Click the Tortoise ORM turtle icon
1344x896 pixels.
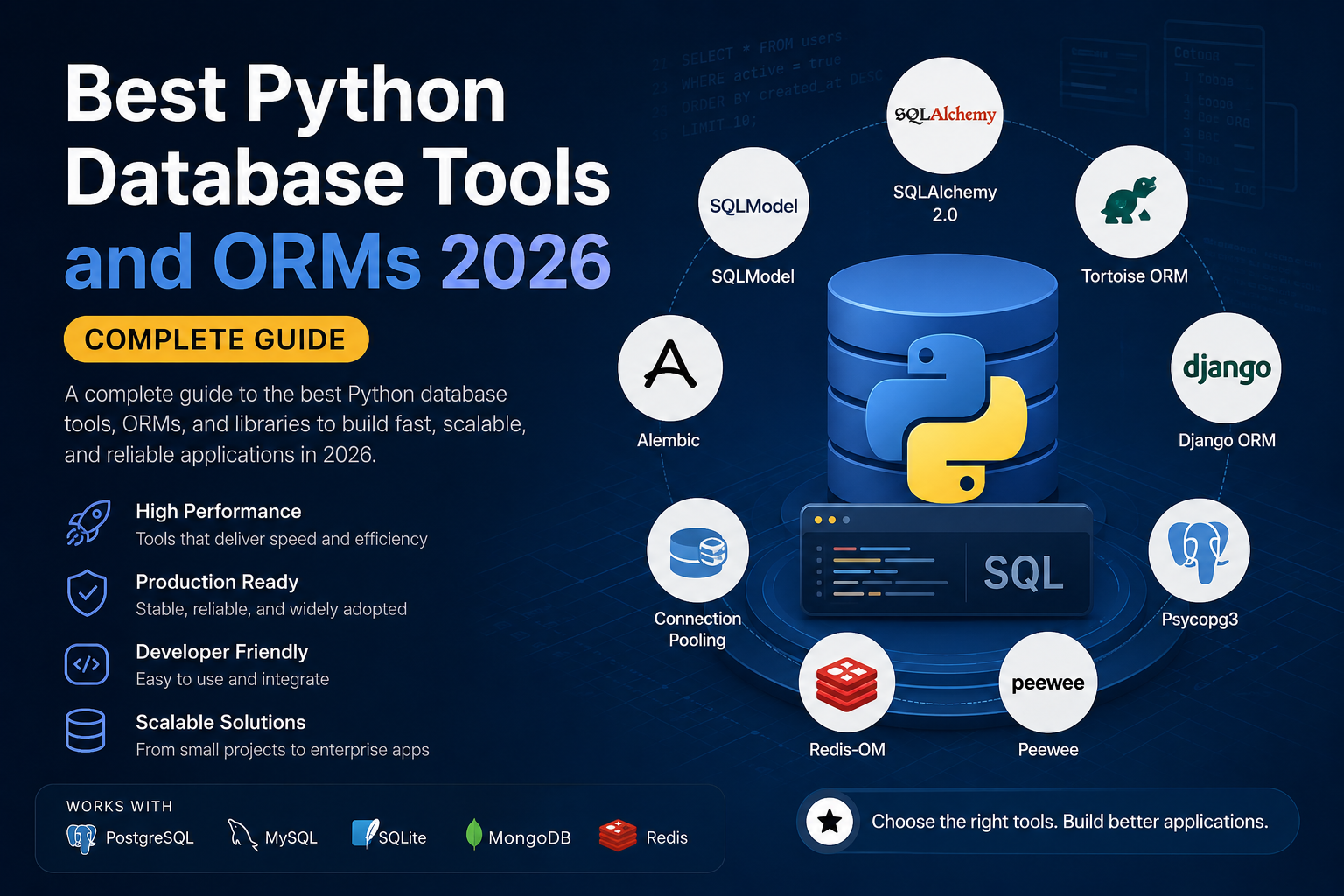[1130, 200]
